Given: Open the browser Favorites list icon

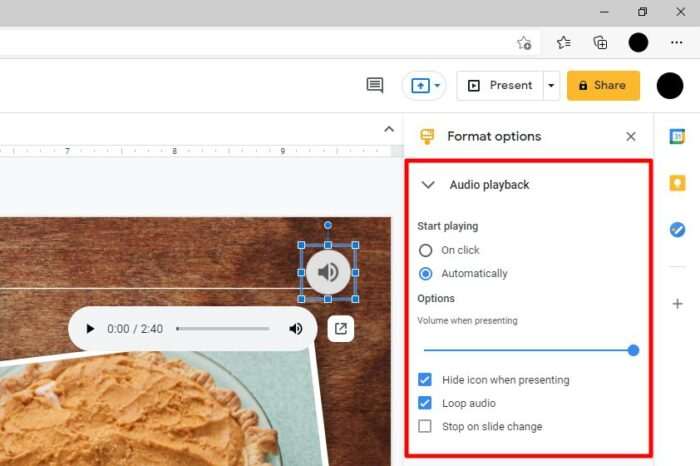Looking at the screenshot, I should 563,43.
